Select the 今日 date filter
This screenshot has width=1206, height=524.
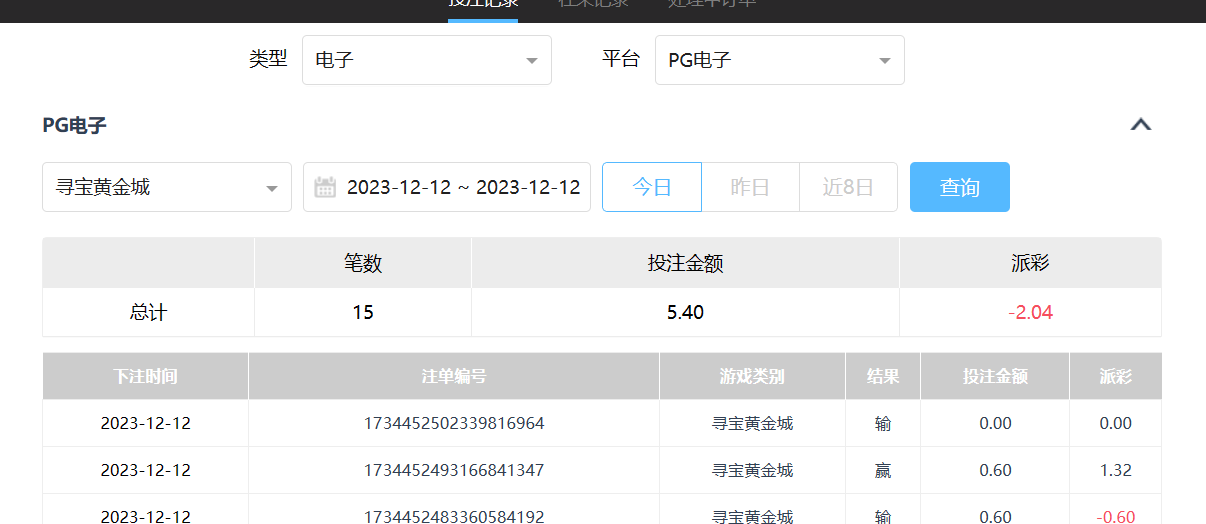(651, 187)
